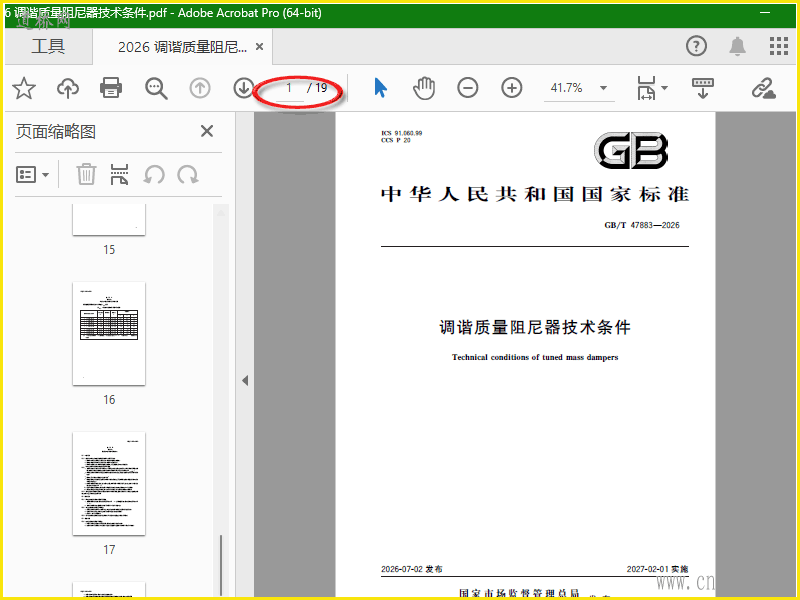Expand the page fit options arrow
The width and height of the screenshot is (800, 600).
[x=664, y=88]
